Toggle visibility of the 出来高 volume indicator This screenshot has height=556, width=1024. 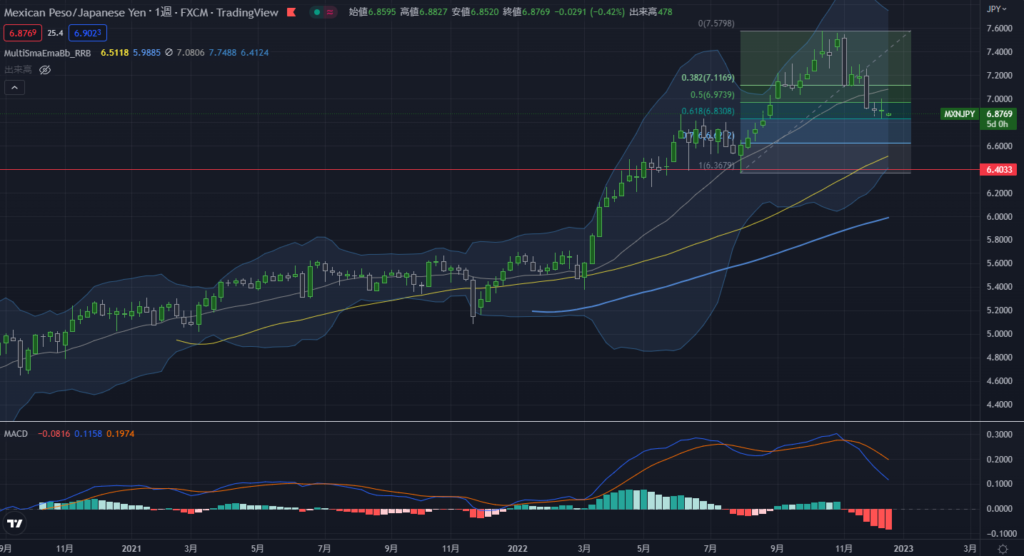pos(44,70)
